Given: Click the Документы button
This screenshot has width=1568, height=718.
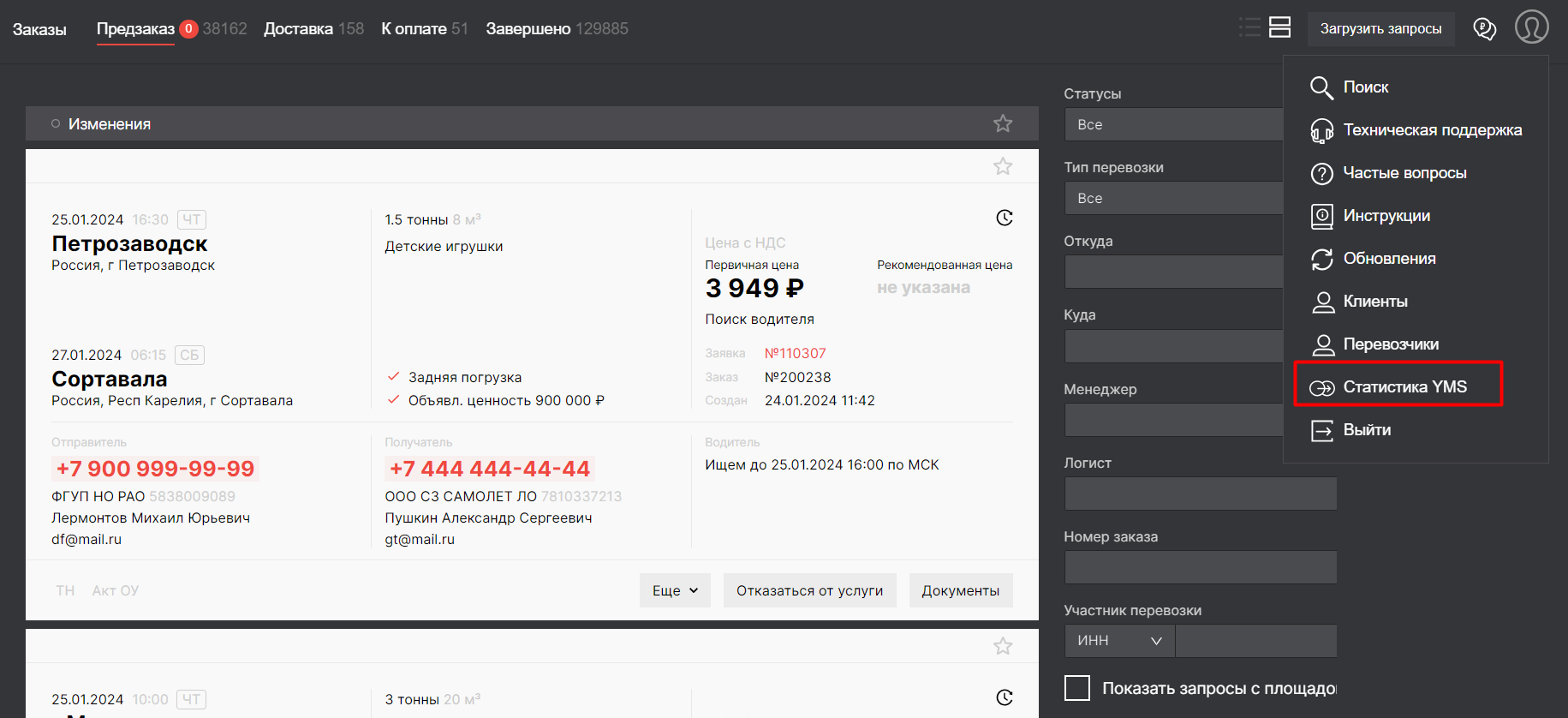Looking at the screenshot, I should click(960, 590).
